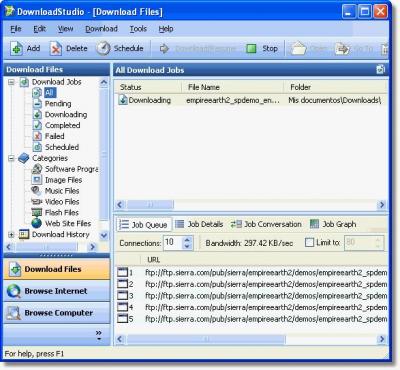
Task: Select the empireearth2_spdemo_en file name
Action: [x=233, y=100]
